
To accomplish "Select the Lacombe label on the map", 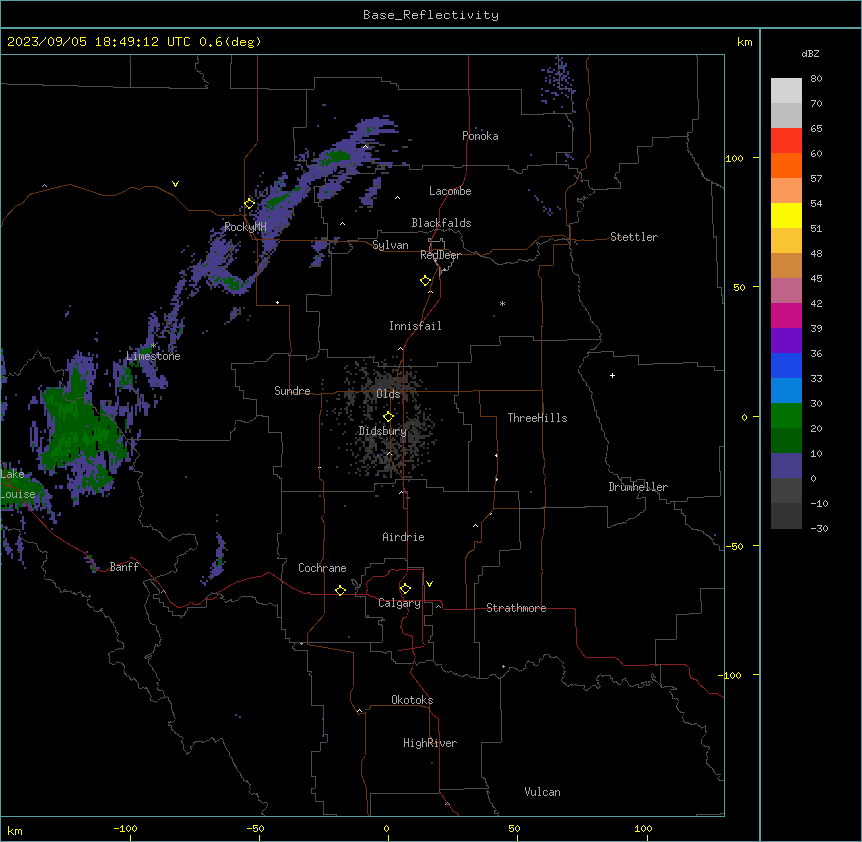I will tap(450, 191).
